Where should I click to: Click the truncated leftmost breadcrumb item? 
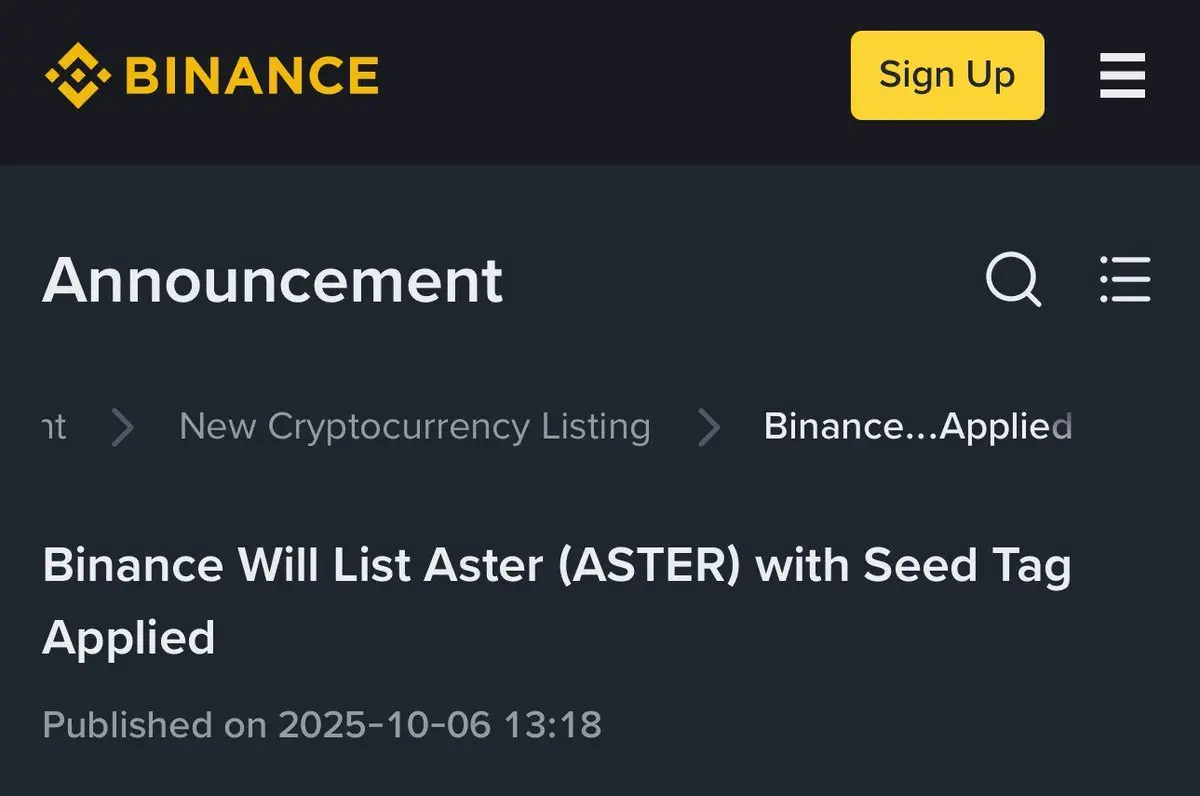point(54,427)
